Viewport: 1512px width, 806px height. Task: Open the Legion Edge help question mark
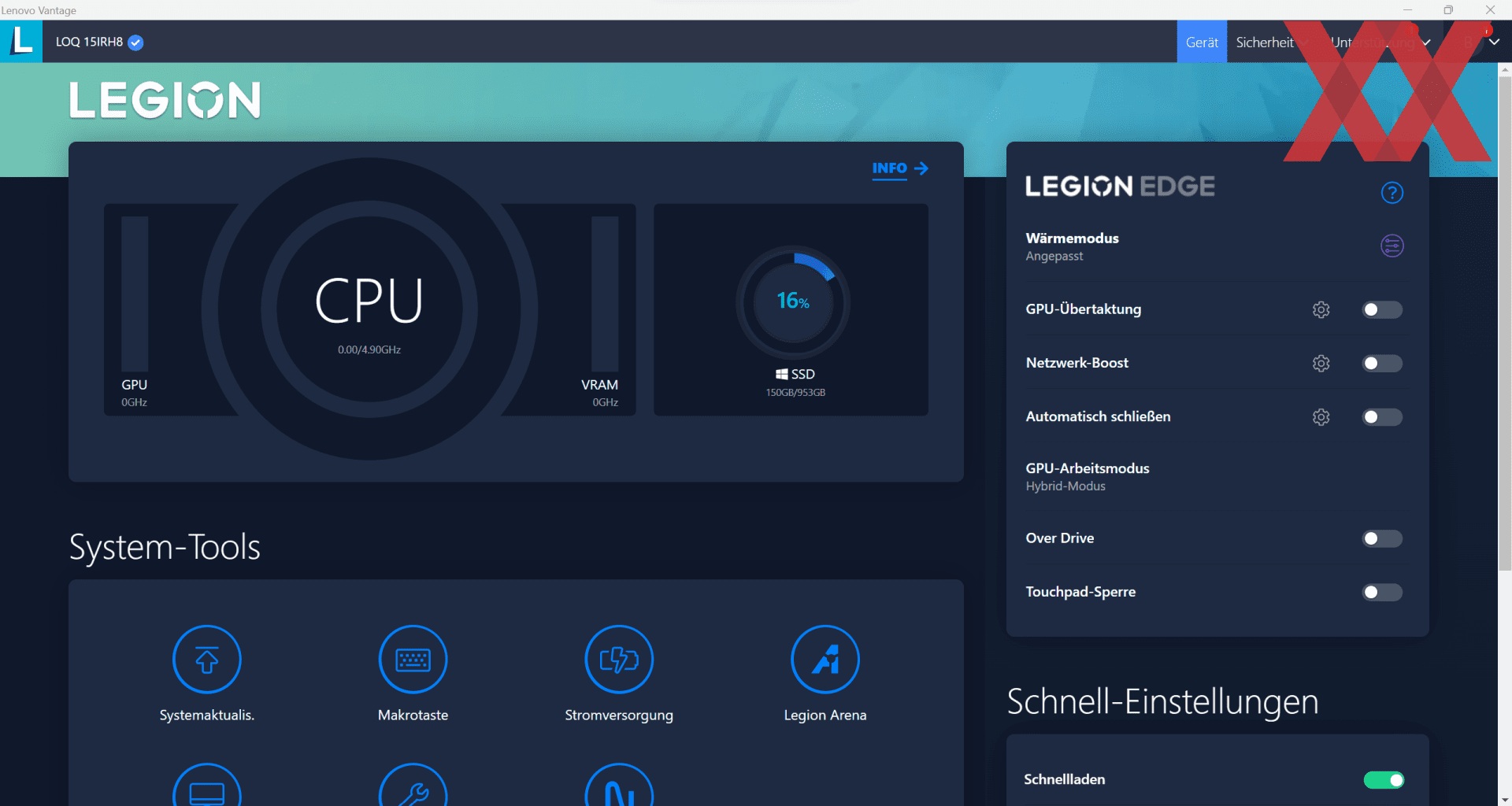coord(1392,193)
